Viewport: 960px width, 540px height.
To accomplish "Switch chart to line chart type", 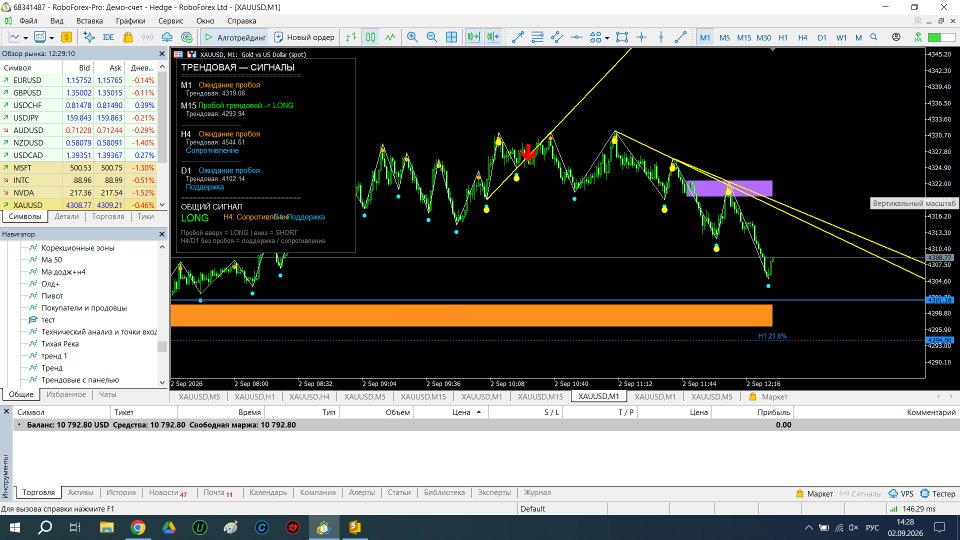I will tap(390, 37).
